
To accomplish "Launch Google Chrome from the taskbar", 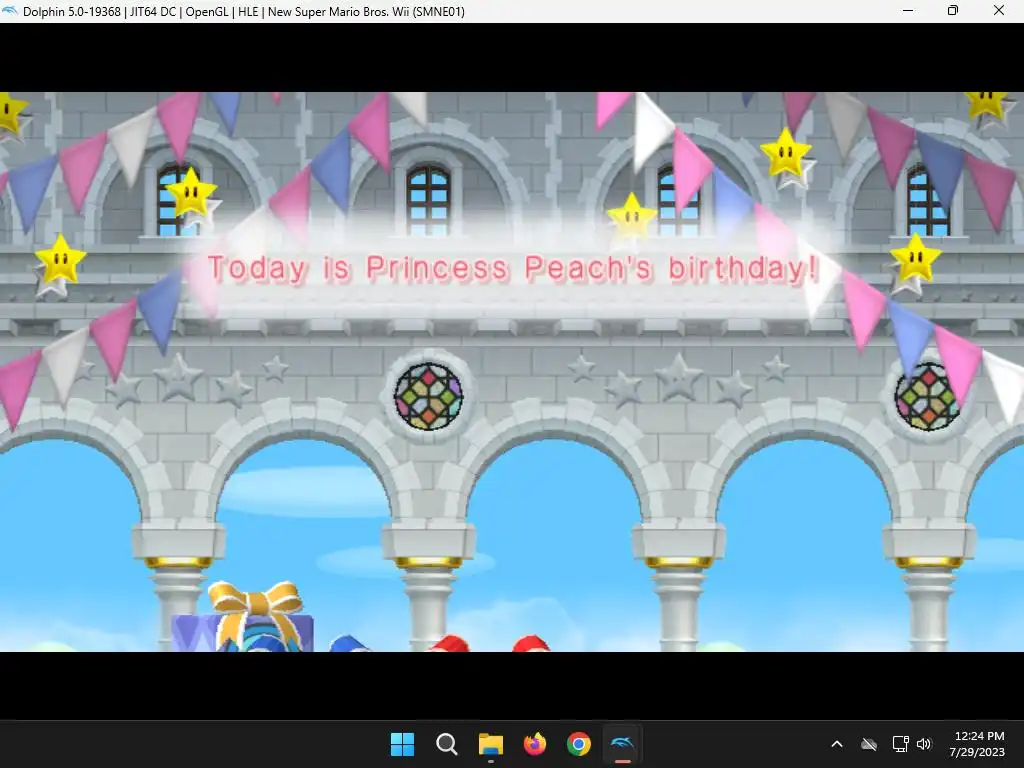I will pos(579,744).
